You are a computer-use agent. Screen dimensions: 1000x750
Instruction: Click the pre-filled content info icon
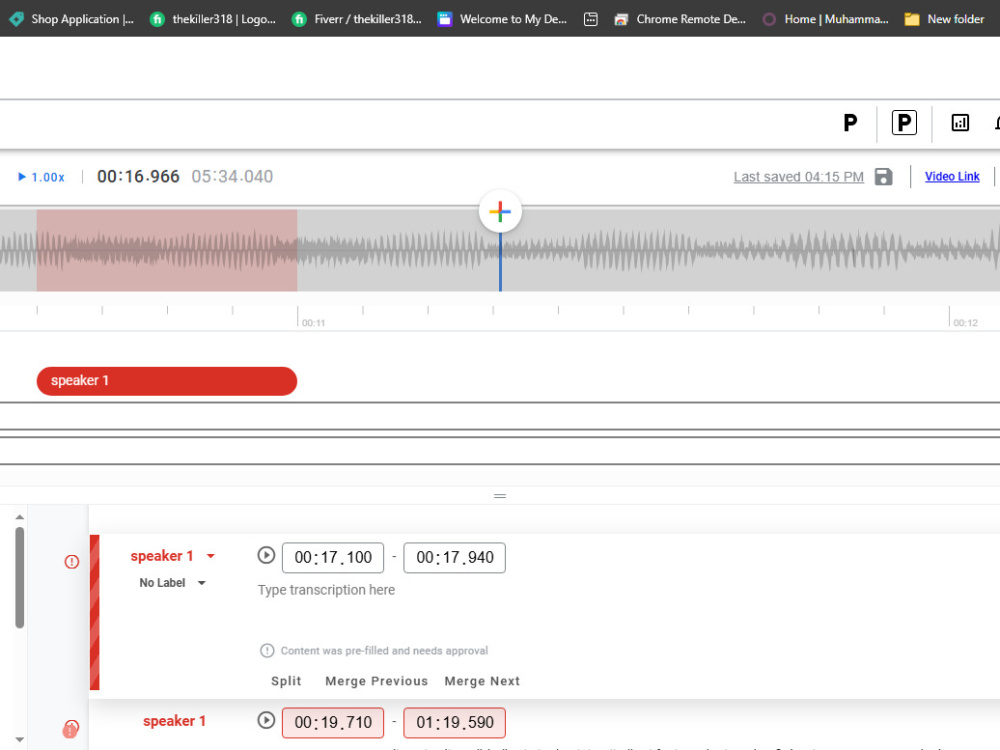click(x=267, y=651)
